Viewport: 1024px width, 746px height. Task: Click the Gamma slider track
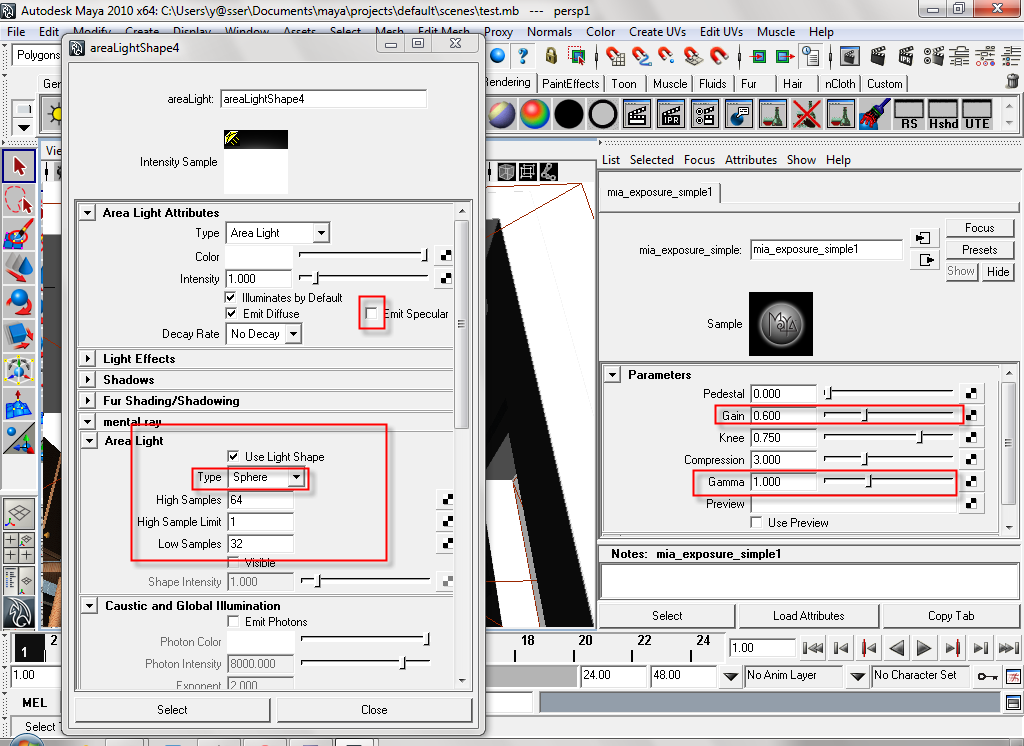[888, 481]
